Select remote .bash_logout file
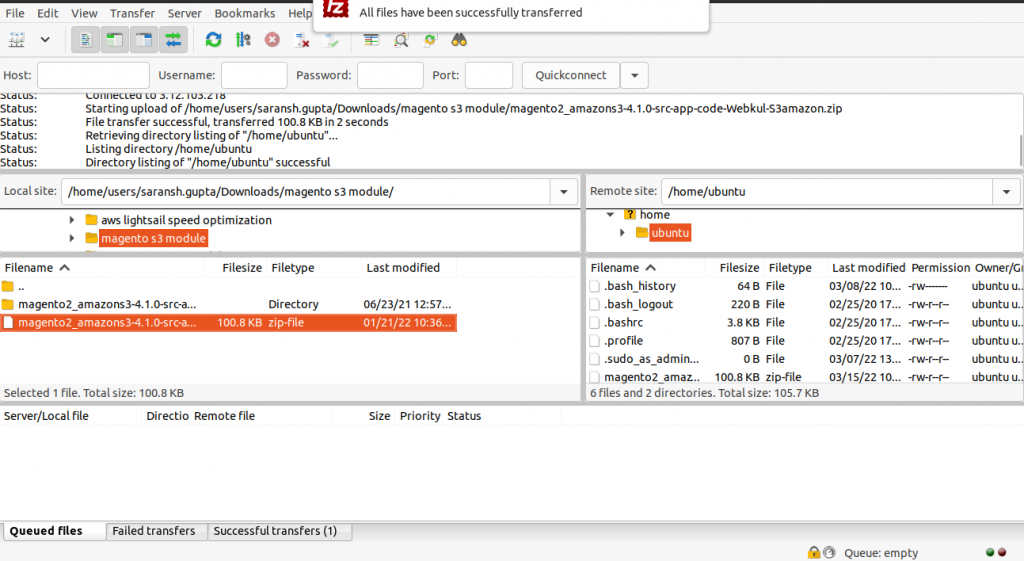The width and height of the screenshot is (1024, 561). (x=805, y=304)
